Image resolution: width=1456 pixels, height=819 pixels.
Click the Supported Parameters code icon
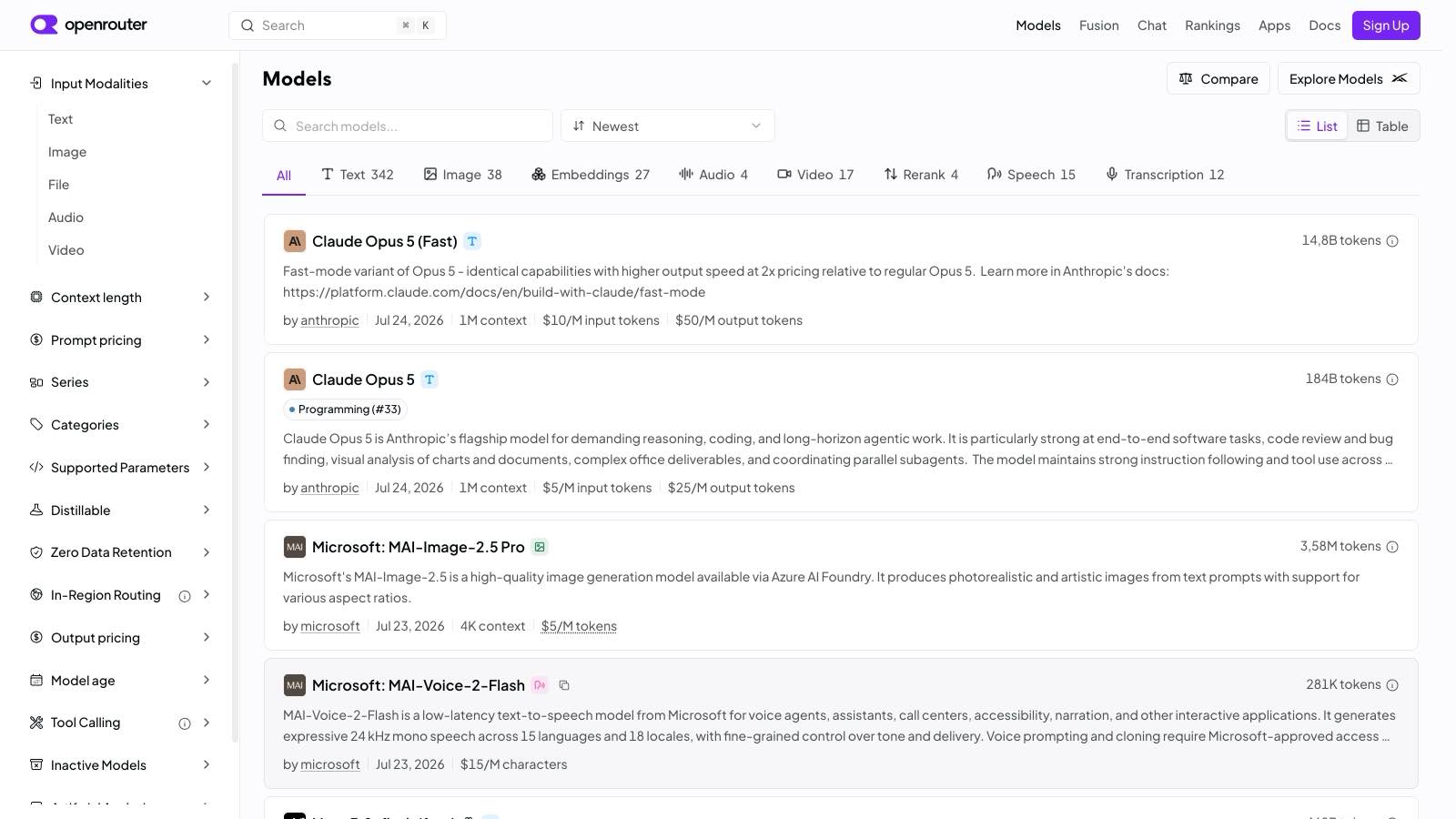pos(36,467)
